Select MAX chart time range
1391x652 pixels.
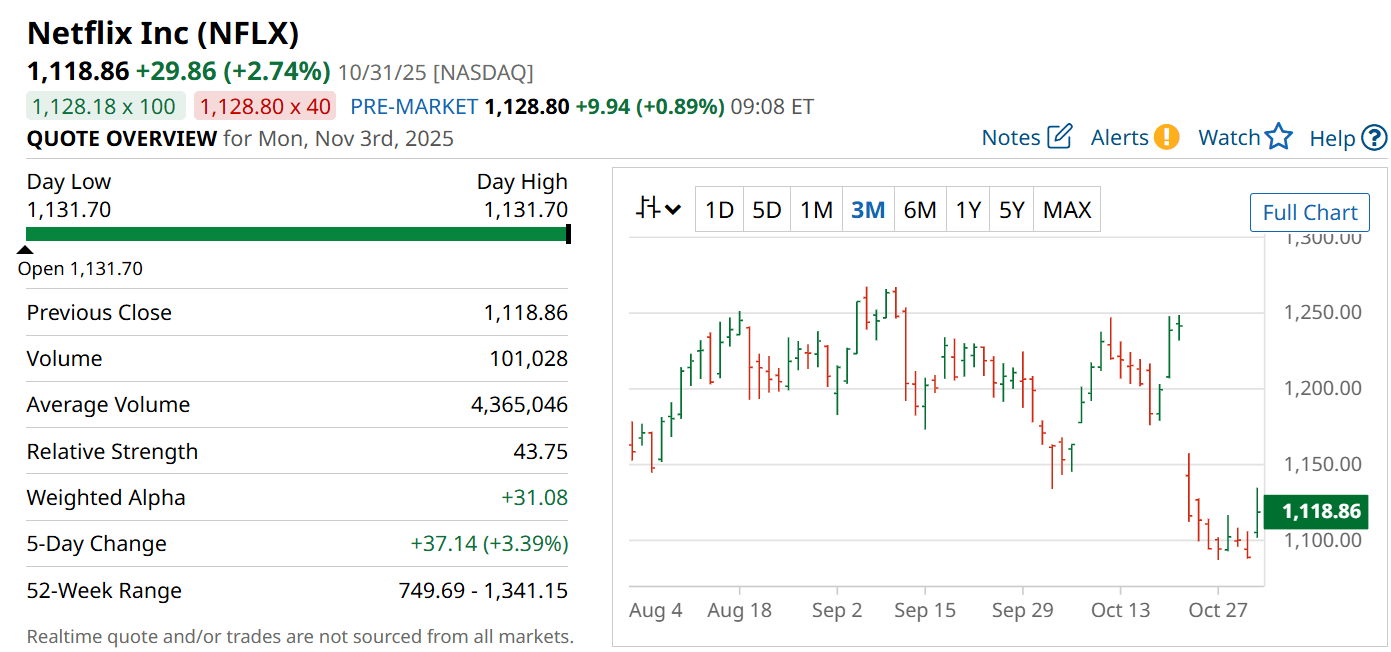[1067, 210]
